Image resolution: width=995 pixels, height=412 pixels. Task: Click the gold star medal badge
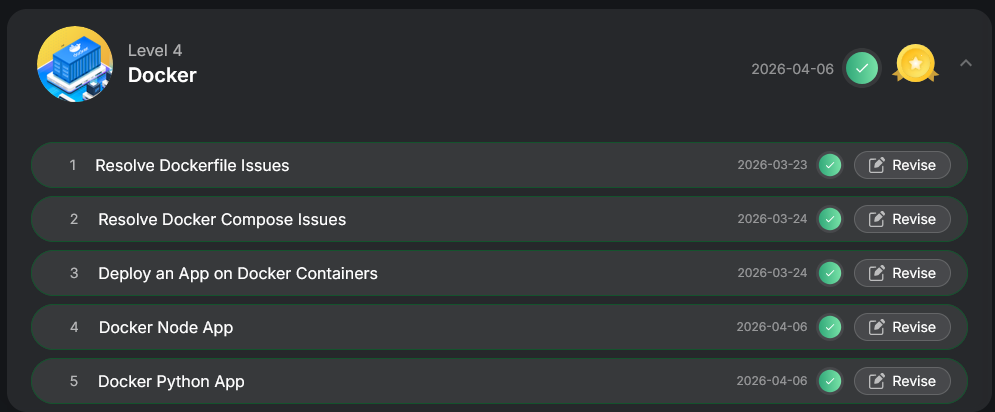[x=915, y=65]
